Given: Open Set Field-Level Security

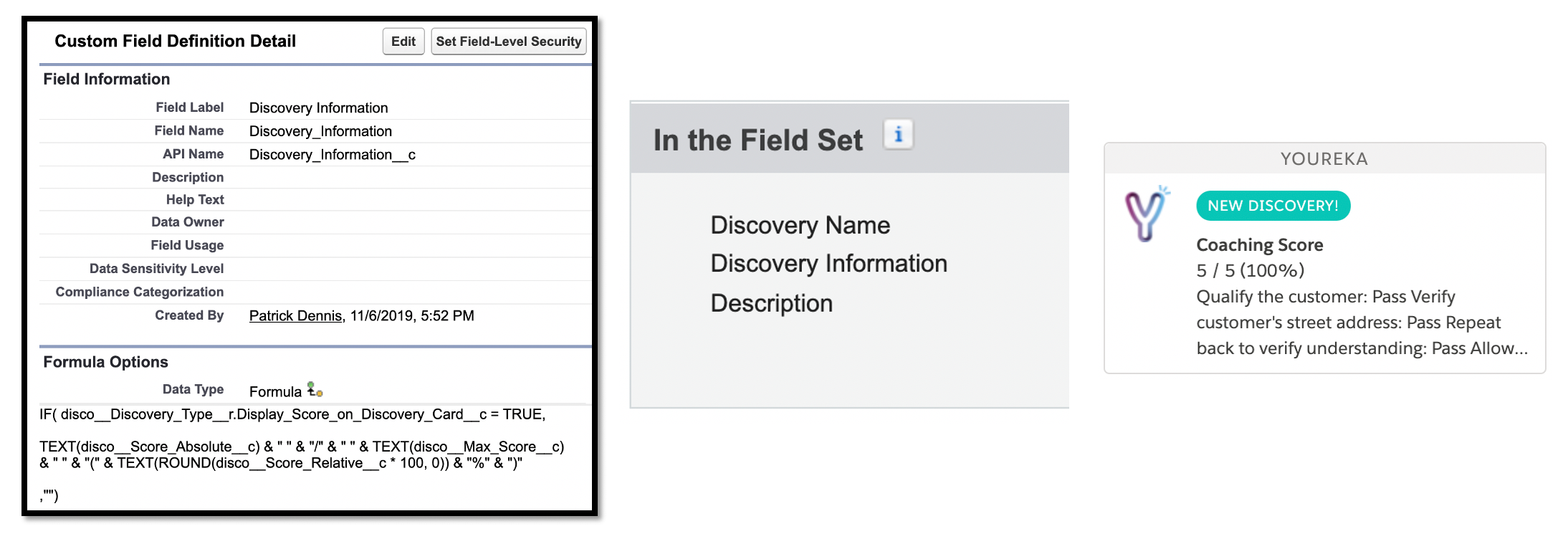Looking at the screenshot, I should pos(509,42).
